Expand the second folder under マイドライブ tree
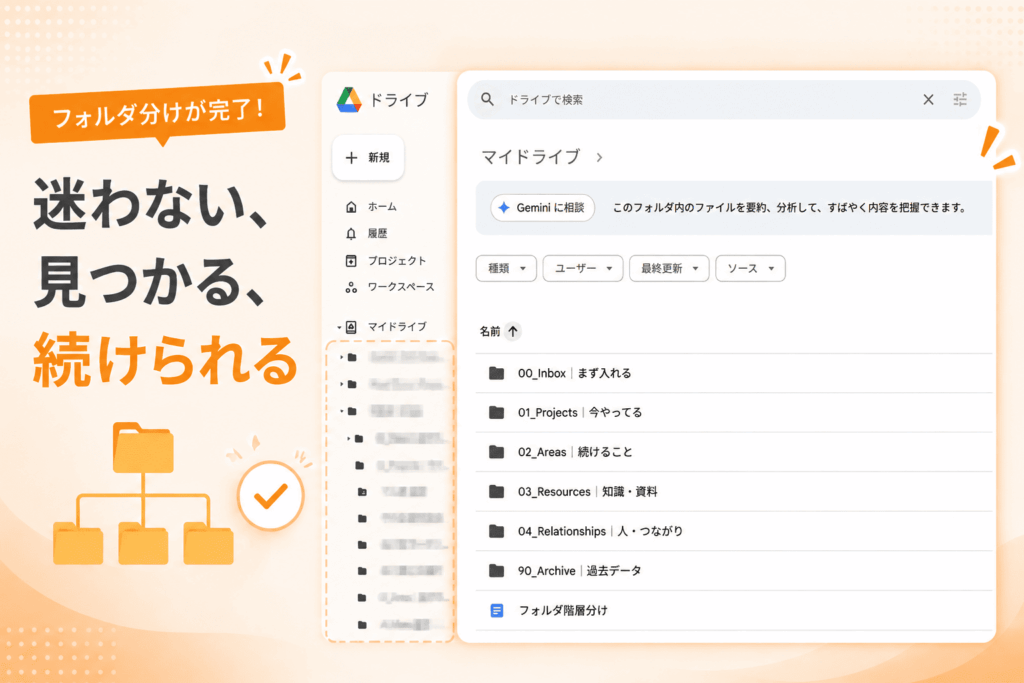Screen dimensions: 1024x683 click(x=342, y=384)
